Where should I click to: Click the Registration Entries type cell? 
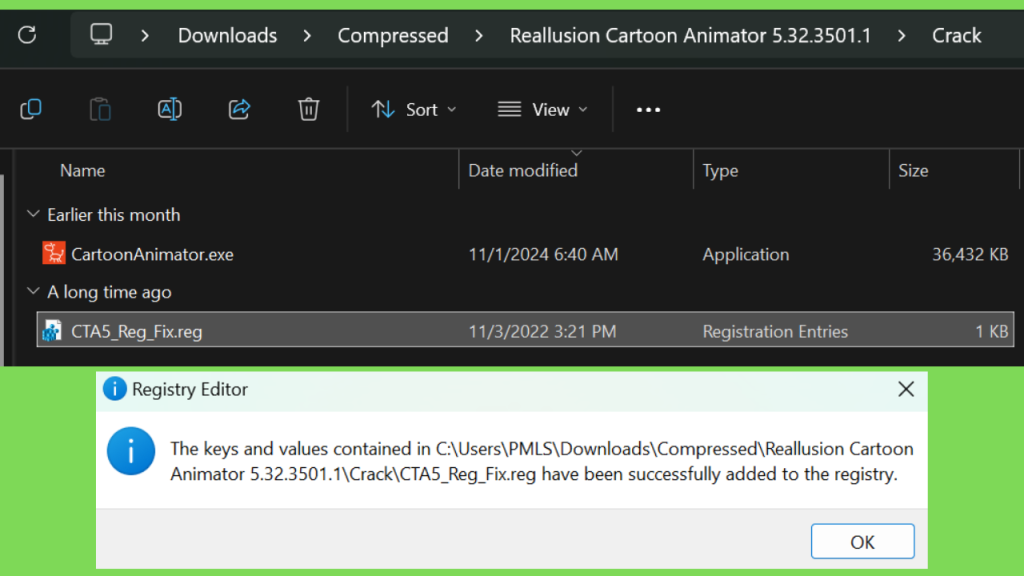(775, 331)
